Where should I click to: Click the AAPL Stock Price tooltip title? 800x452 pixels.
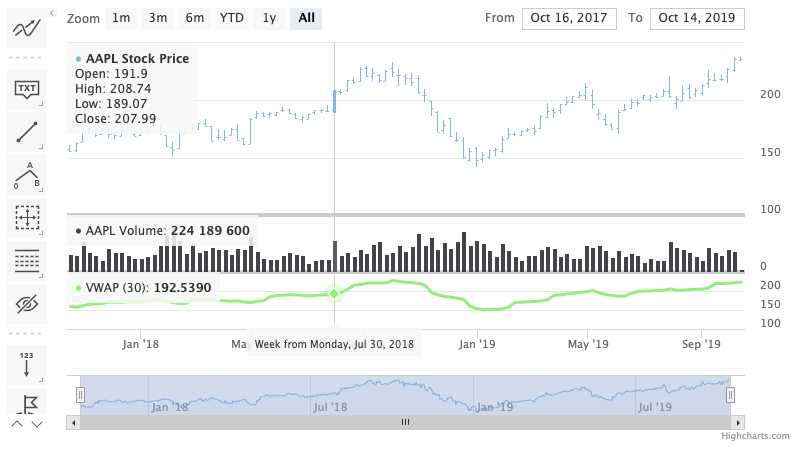click(x=137, y=59)
